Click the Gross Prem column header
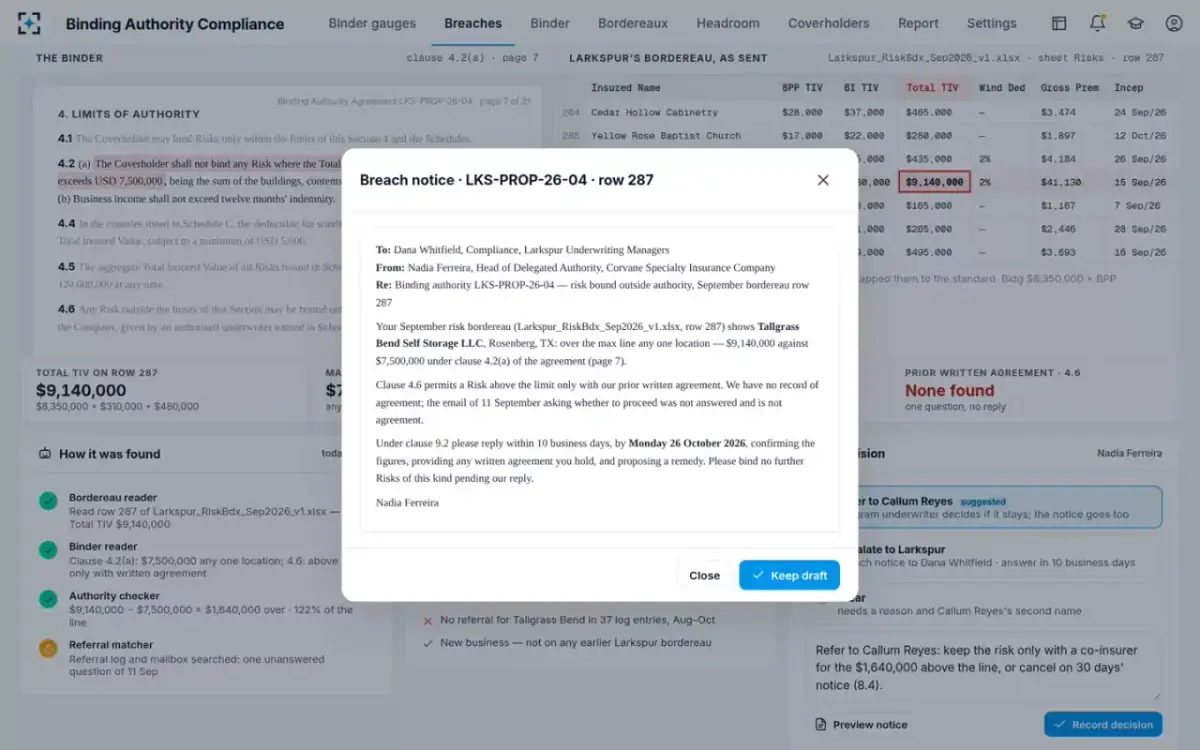Image resolution: width=1200 pixels, height=750 pixels. coord(1069,88)
